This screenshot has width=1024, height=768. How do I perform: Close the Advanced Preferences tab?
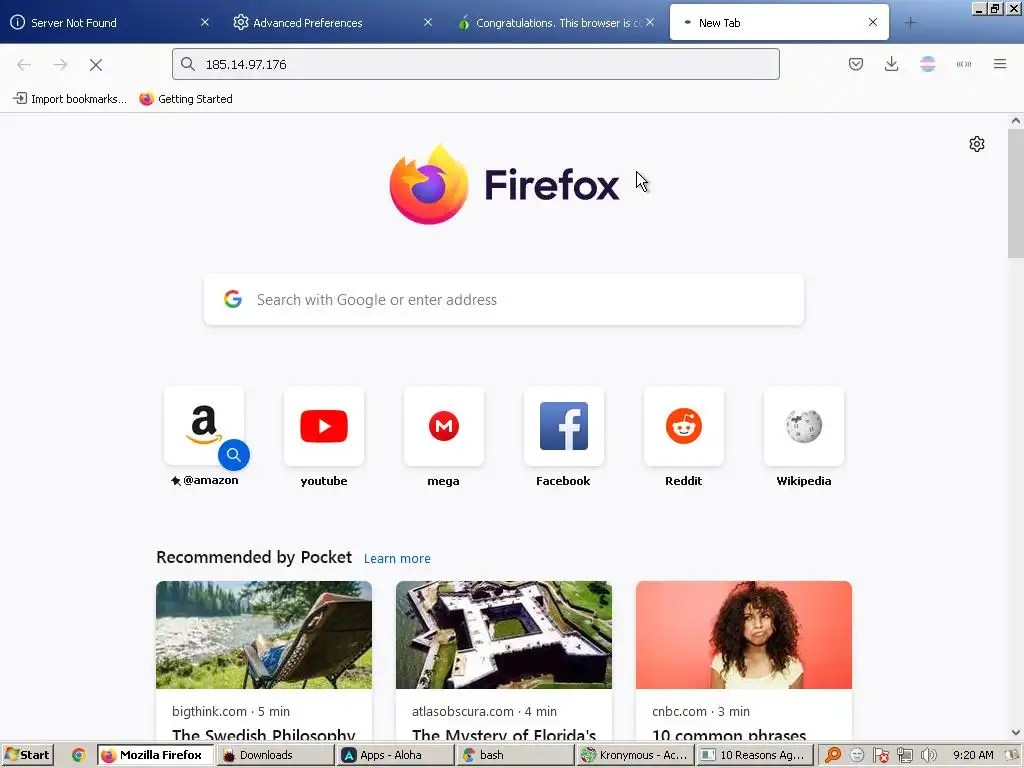click(x=428, y=22)
